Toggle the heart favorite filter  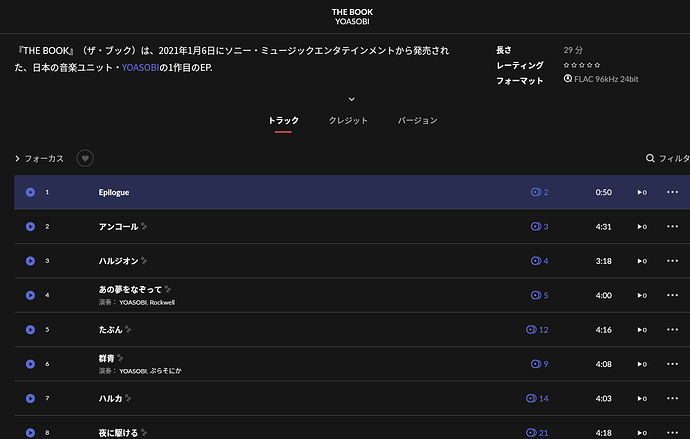[85, 158]
